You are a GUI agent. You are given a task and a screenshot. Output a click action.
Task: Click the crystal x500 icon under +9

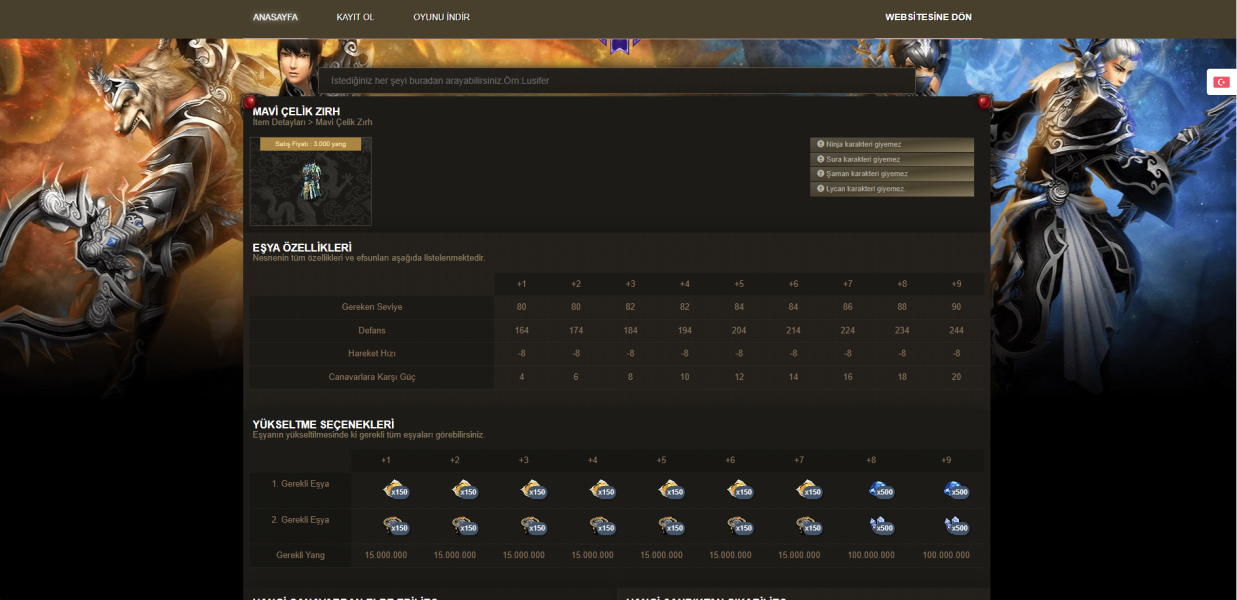(x=955, y=525)
